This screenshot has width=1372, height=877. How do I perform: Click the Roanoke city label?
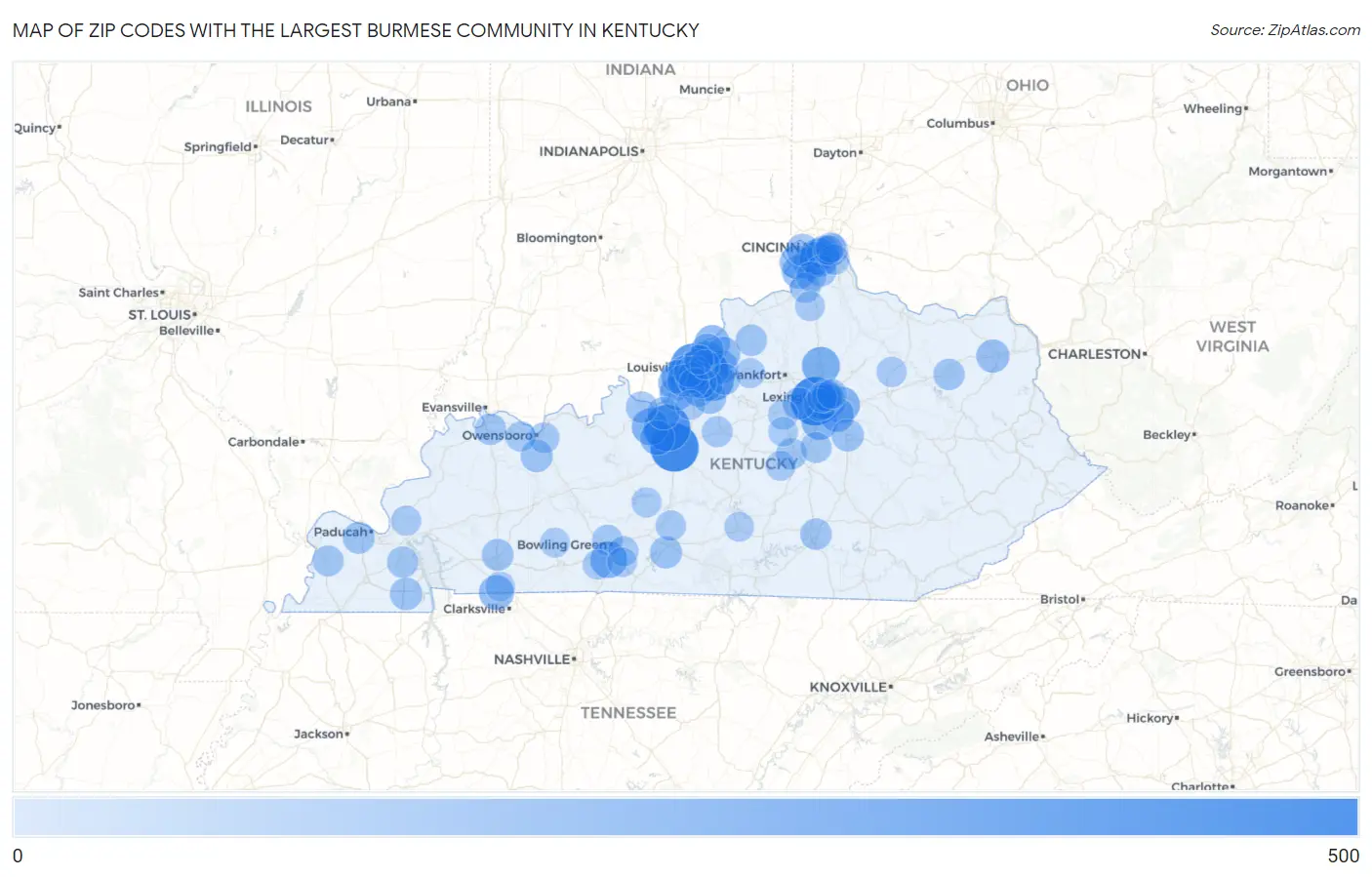pyautogui.click(x=1302, y=505)
